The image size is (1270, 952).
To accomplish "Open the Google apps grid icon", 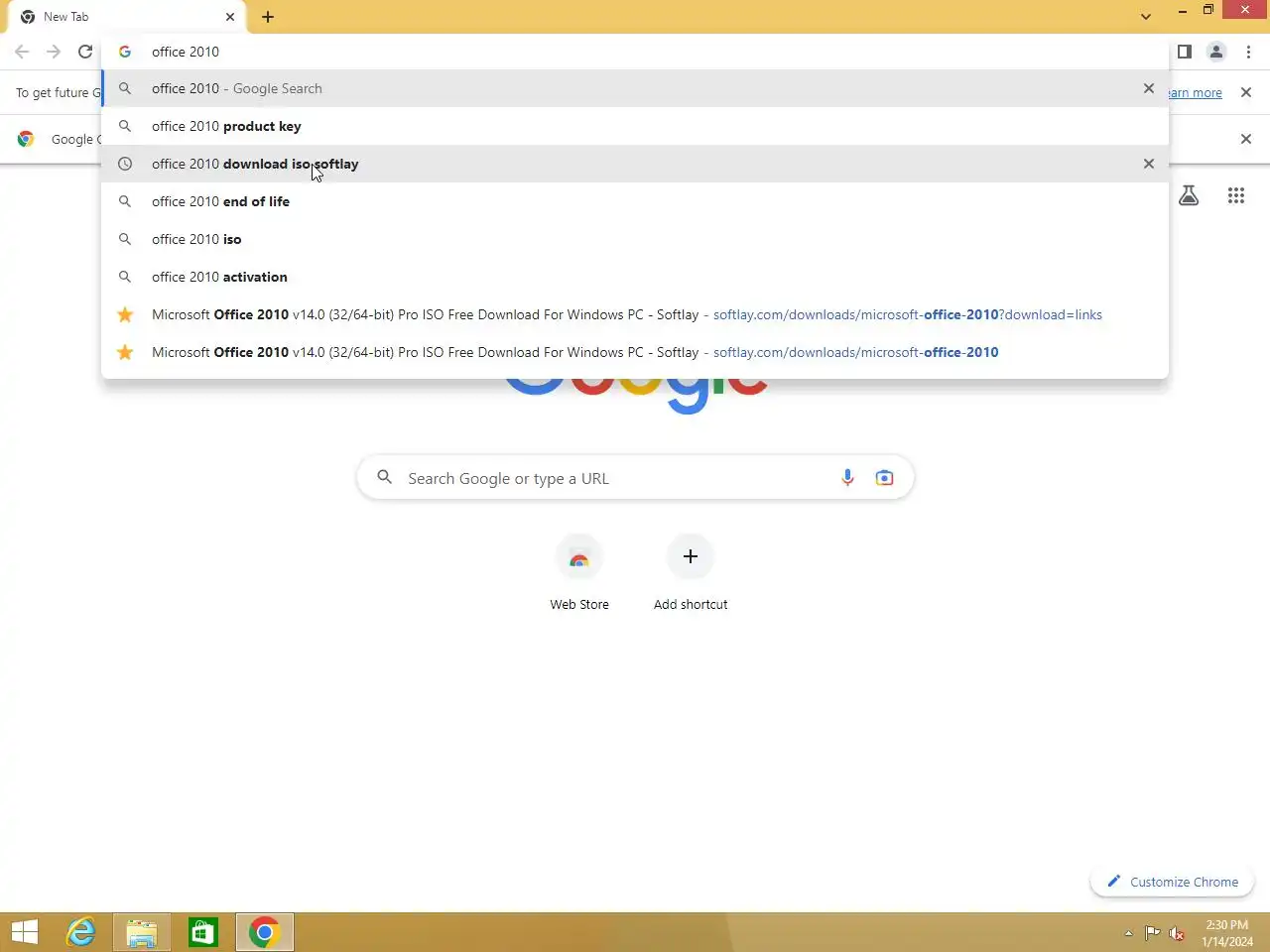I will pyautogui.click(x=1236, y=195).
